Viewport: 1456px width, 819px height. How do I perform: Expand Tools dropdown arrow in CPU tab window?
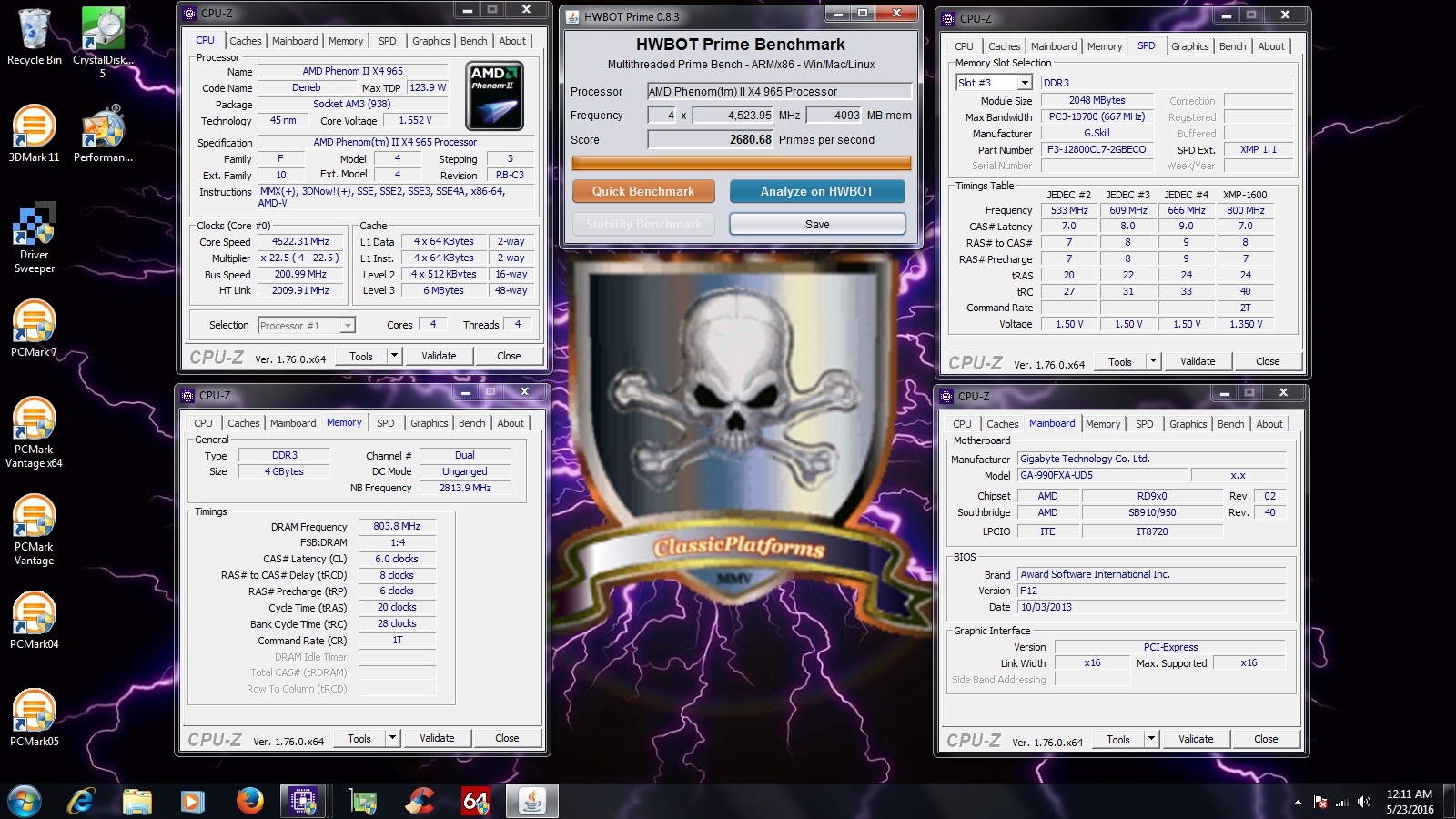[394, 356]
